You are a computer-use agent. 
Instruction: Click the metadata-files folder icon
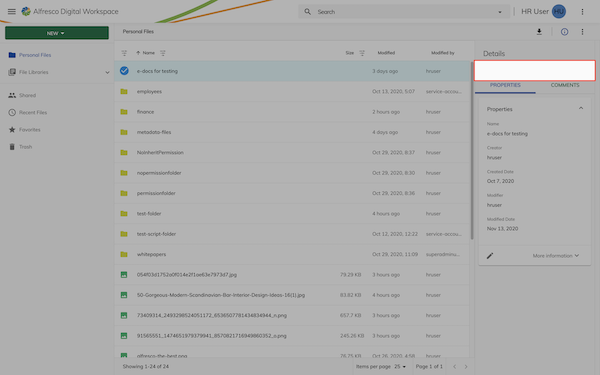[124, 132]
